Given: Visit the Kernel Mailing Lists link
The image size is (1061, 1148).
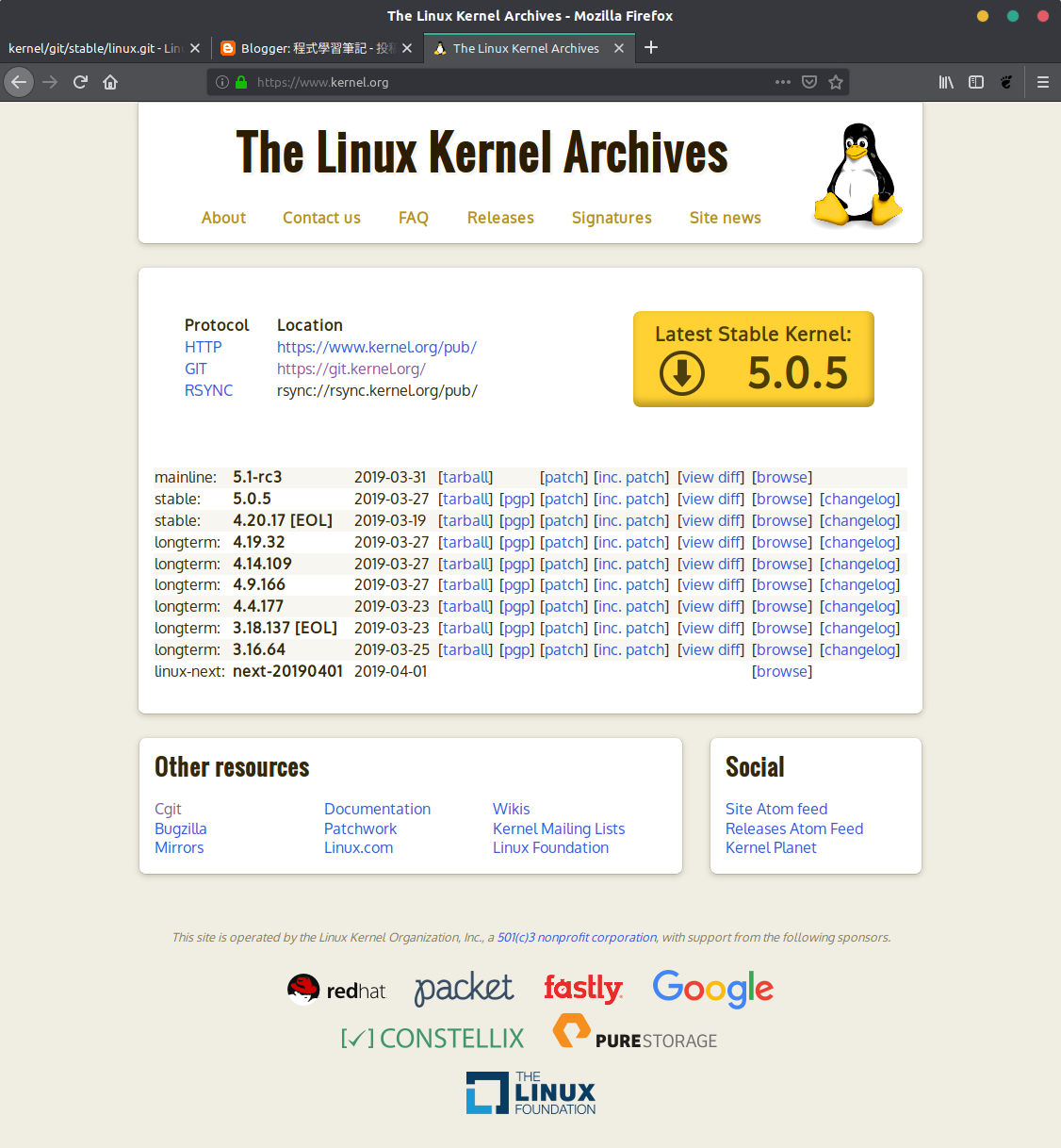Looking at the screenshot, I should point(559,828).
